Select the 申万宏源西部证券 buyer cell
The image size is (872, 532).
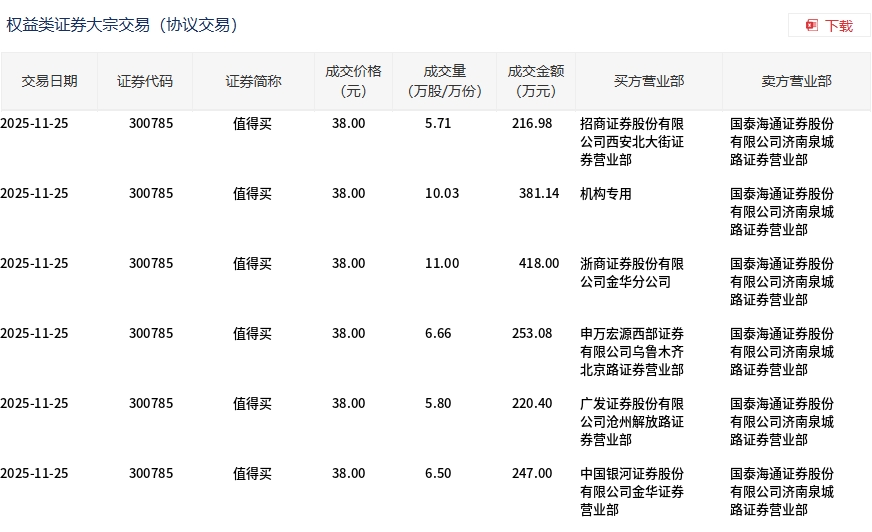[632, 351]
